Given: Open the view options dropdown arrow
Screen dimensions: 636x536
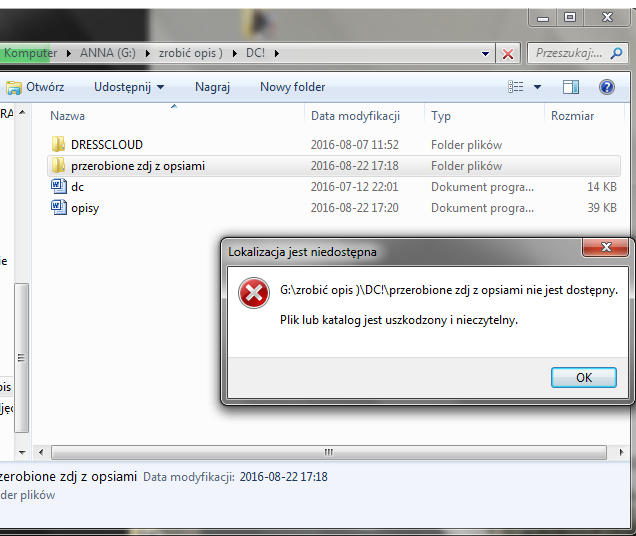Looking at the screenshot, I should (x=537, y=87).
